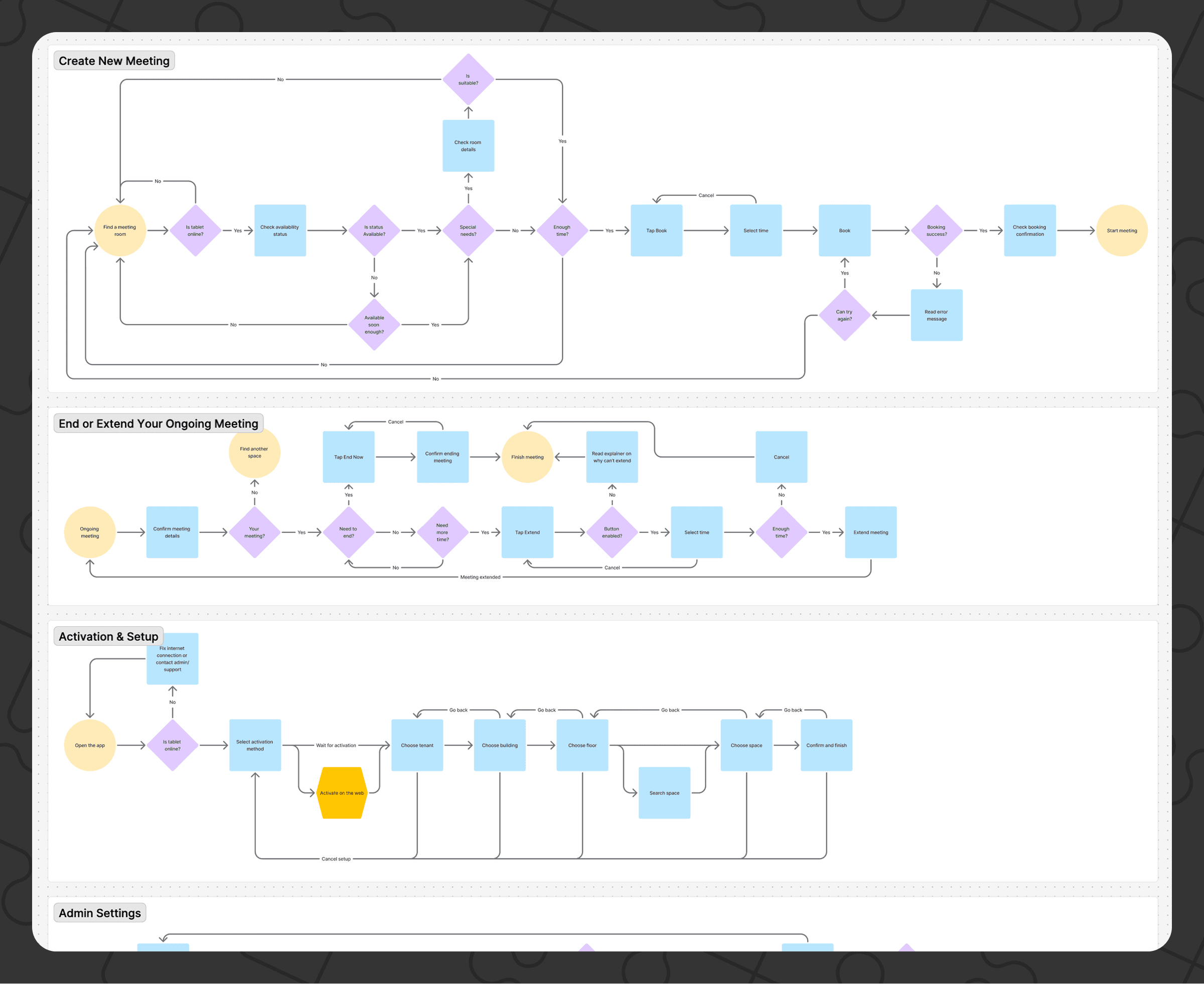Viewport: 1204px width, 984px height.
Task: Select the blue 'Cancel' box
Action: coord(781,457)
